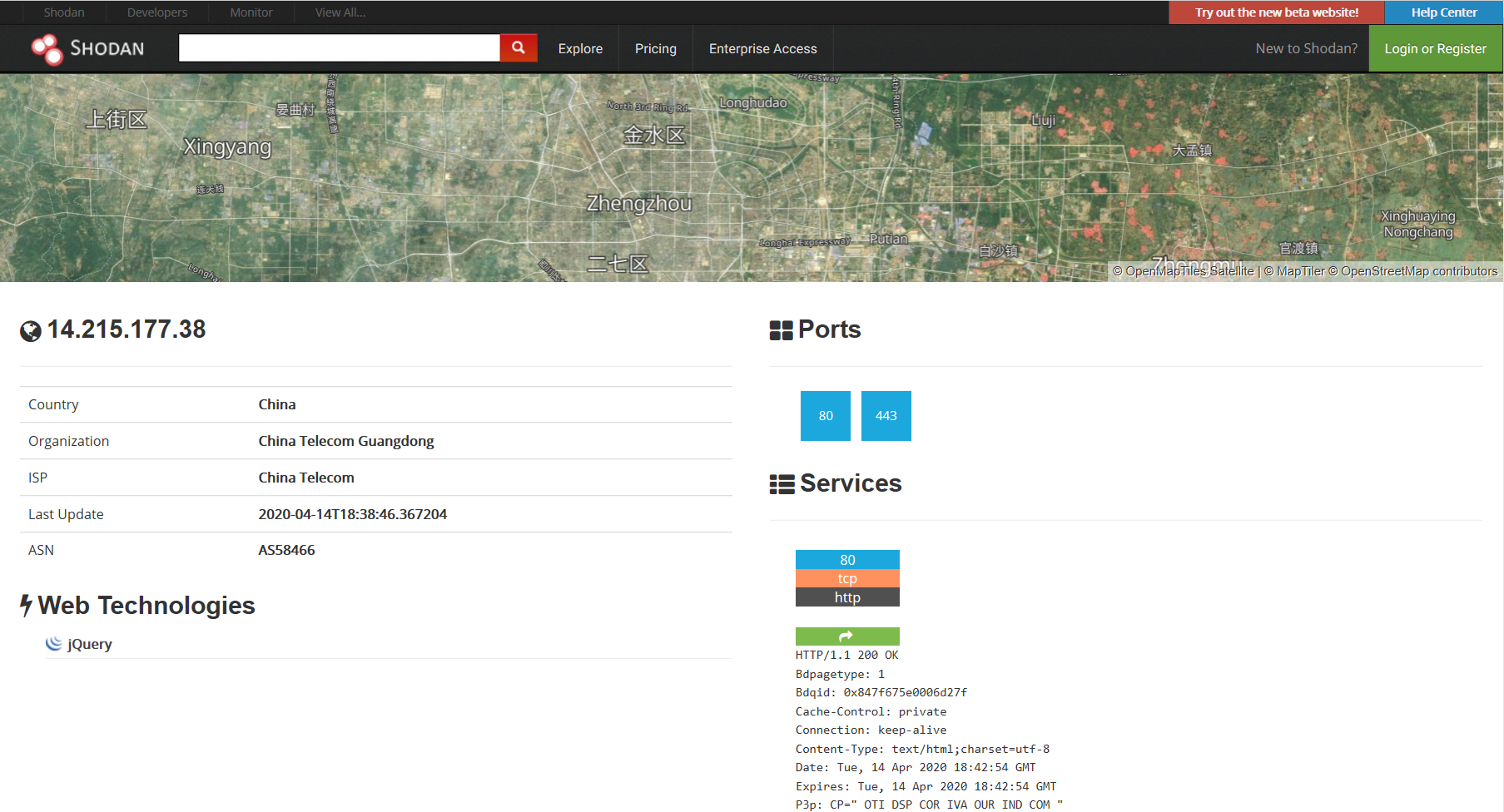Open Enterprise Access page
The image size is (1504, 812).
coord(762,49)
